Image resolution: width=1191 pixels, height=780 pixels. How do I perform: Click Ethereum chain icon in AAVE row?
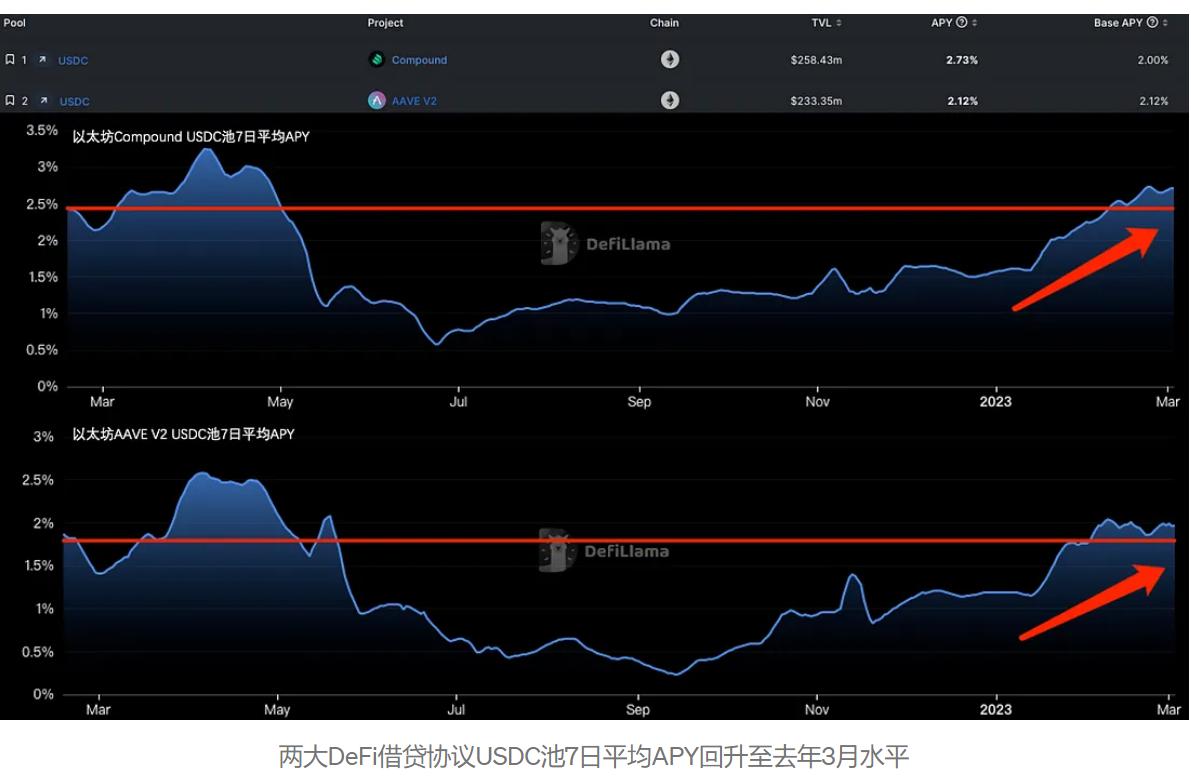(670, 101)
